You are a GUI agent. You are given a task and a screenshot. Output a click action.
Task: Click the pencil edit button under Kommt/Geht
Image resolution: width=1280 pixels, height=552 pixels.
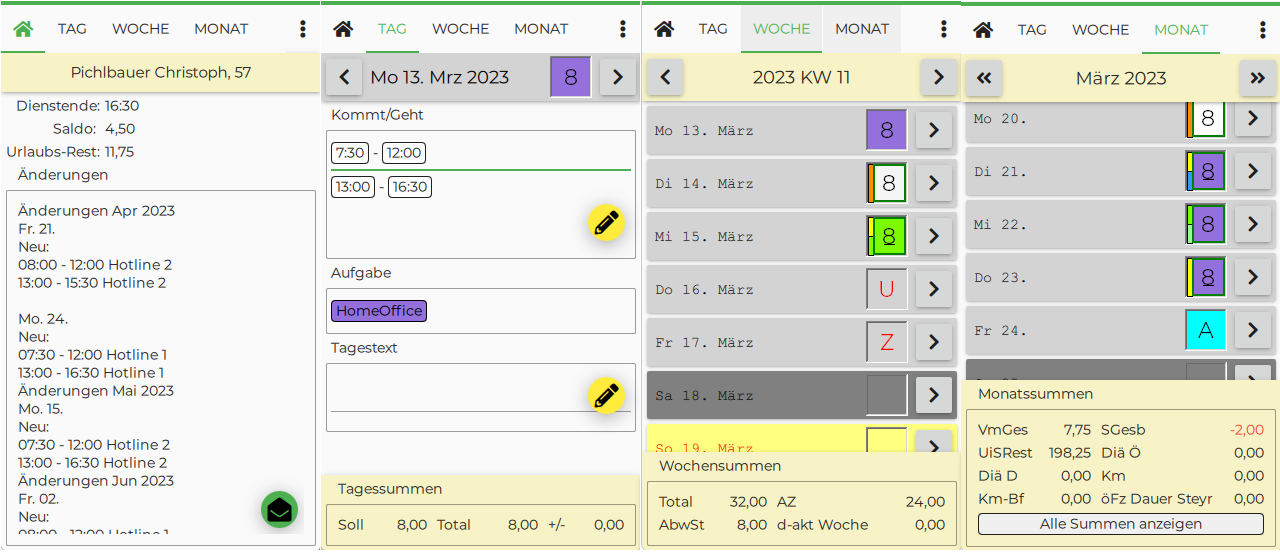(x=606, y=223)
